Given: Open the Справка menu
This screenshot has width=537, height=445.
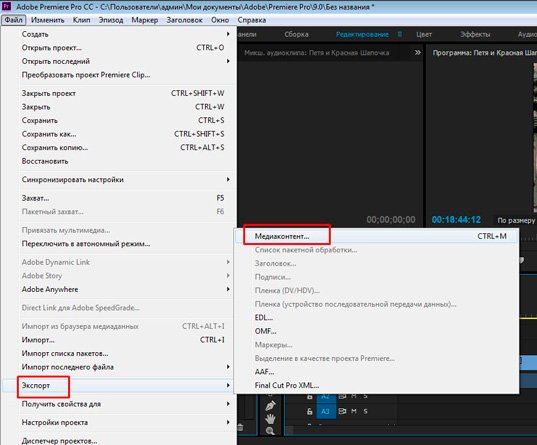Looking at the screenshot, I should 252,20.
